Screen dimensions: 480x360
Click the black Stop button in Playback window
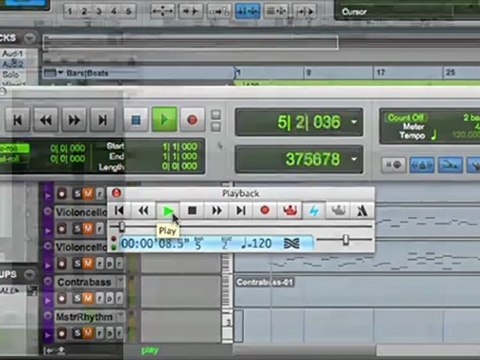tap(192, 210)
